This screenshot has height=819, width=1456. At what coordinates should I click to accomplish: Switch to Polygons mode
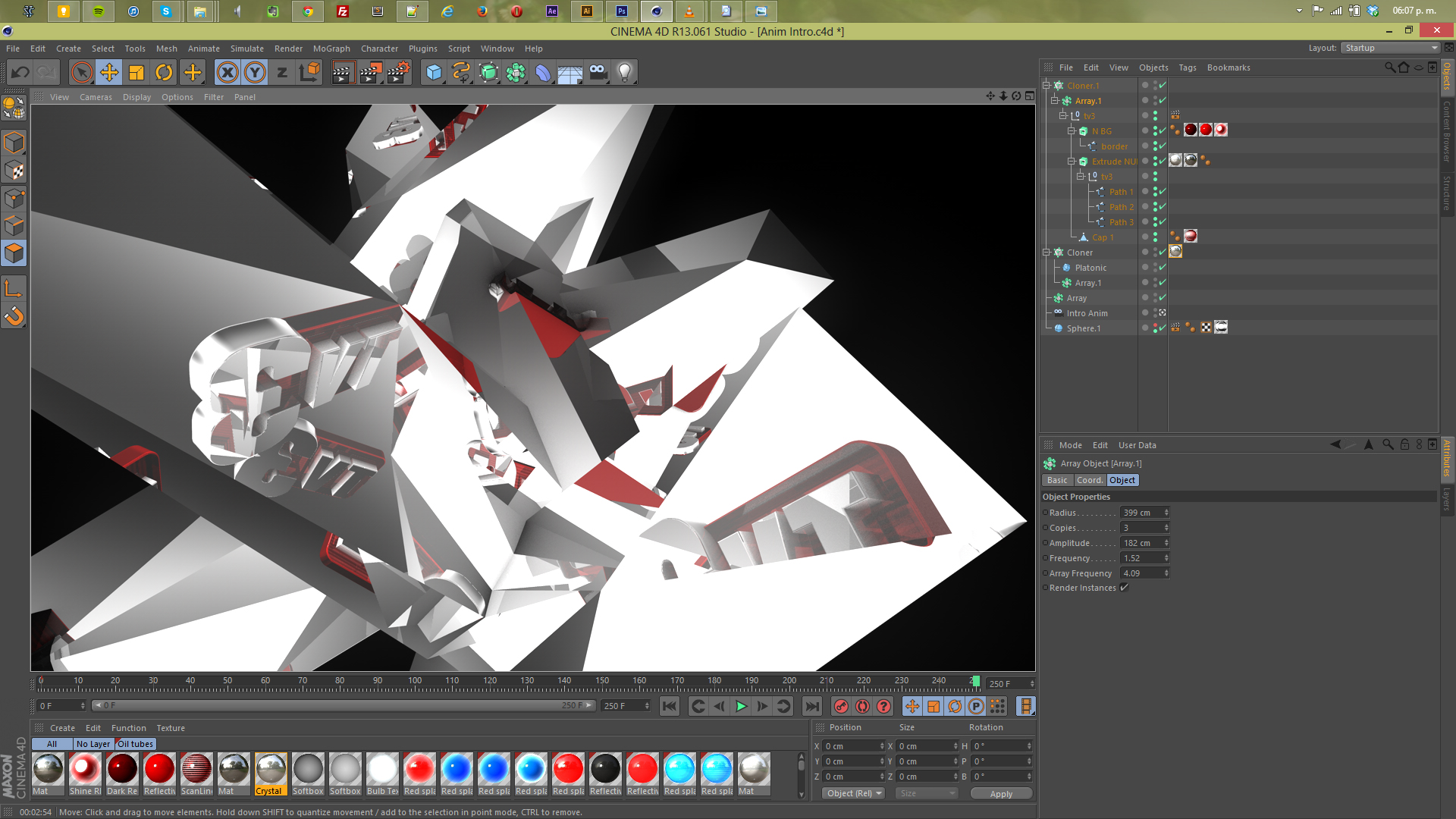[14, 253]
